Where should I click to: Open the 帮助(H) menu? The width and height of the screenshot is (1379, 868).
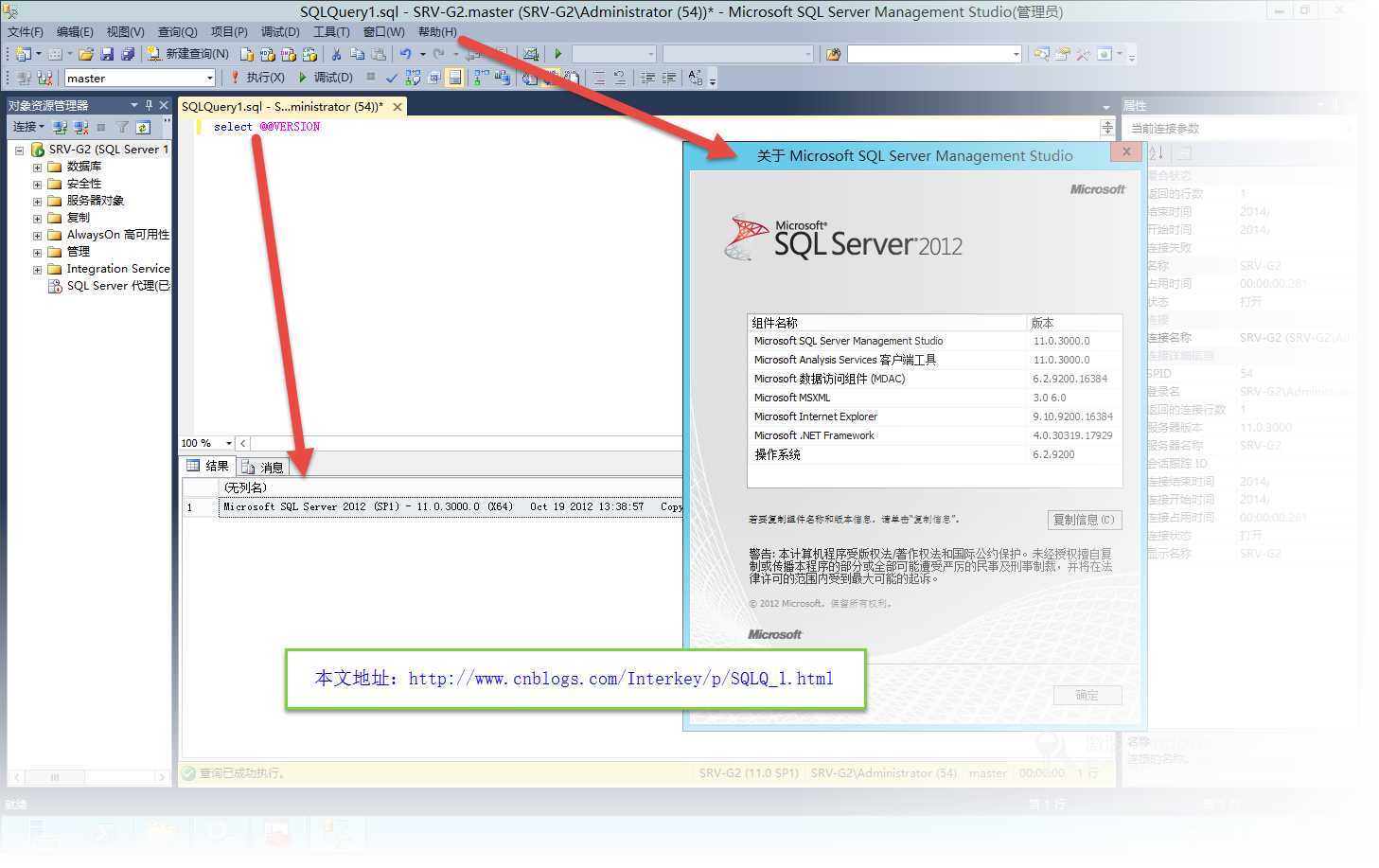pos(437,31)
